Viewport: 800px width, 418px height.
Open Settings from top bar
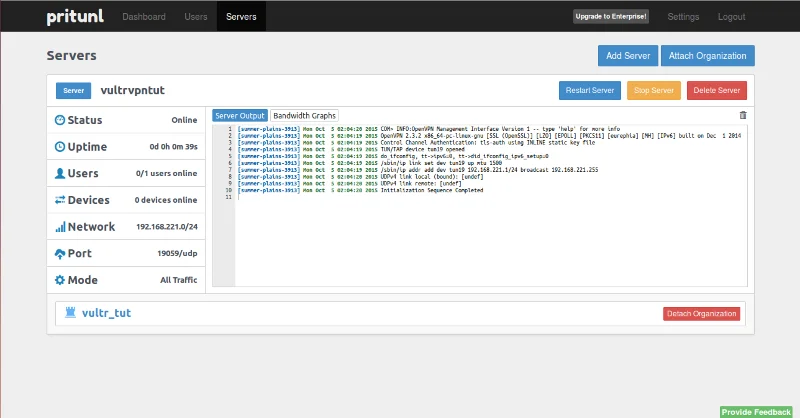click(x=683, y=17)
